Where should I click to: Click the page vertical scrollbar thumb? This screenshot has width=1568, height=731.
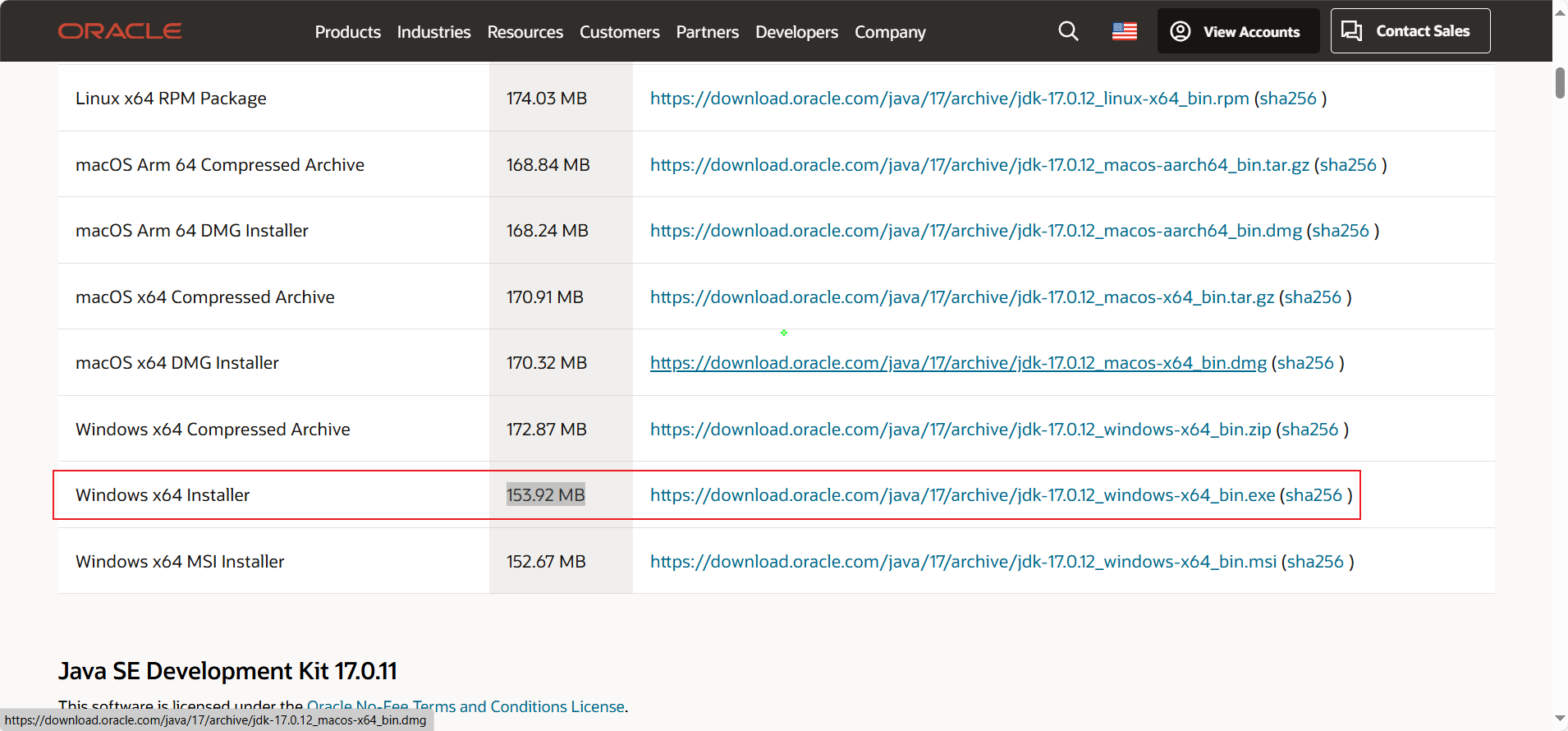[x=1560, y=83]
